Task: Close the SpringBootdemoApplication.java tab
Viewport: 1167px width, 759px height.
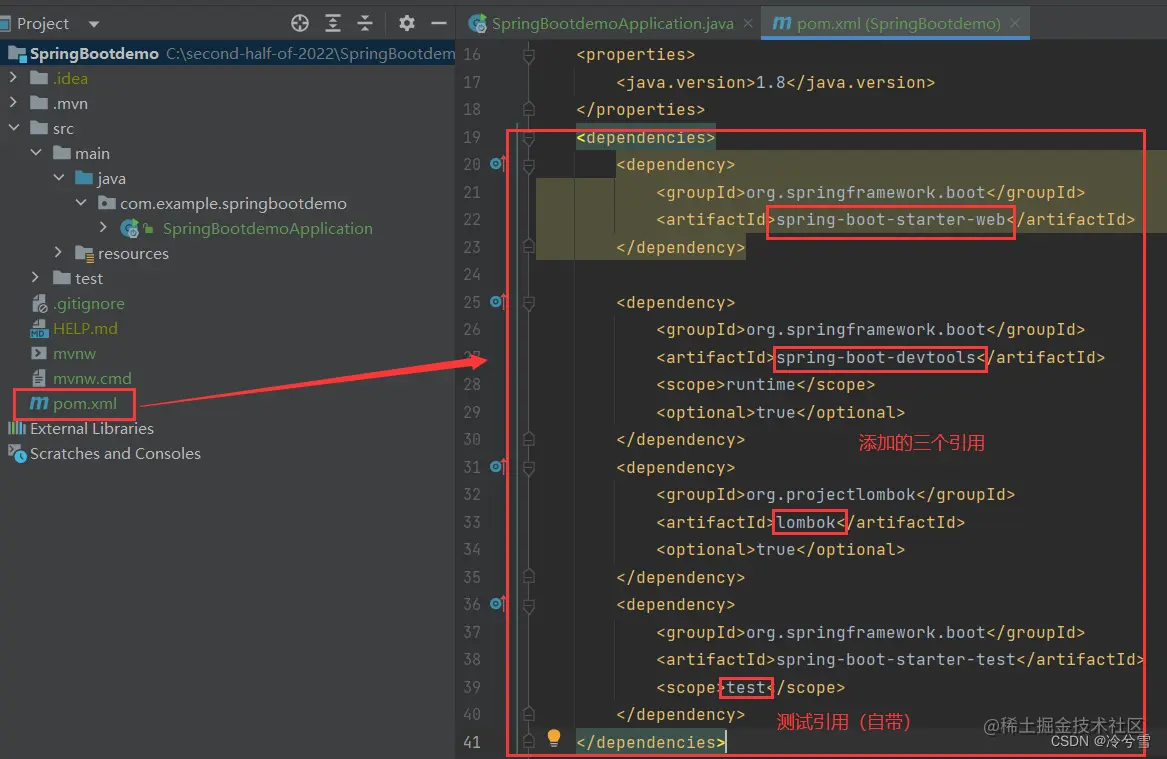Action: pyautogui.click(x=748, y=23)
